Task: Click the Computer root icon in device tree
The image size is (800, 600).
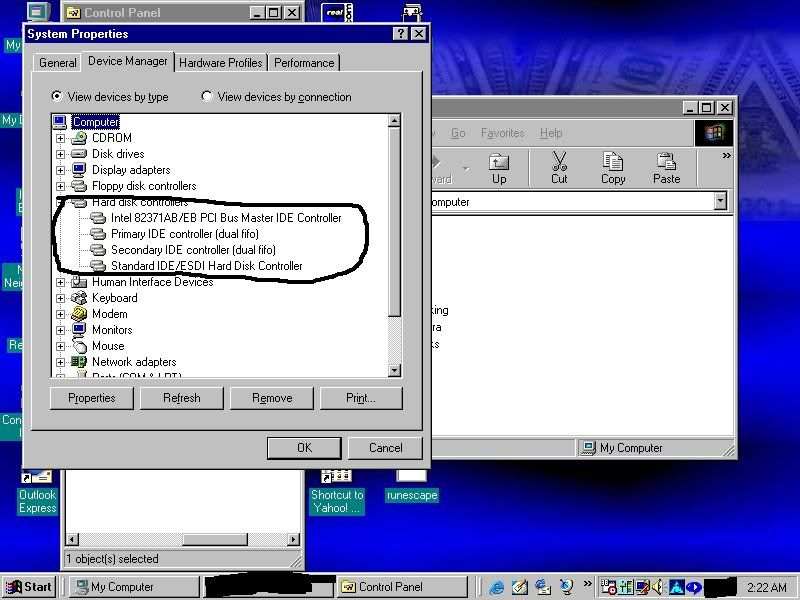Action: click(x=60, y=122)
